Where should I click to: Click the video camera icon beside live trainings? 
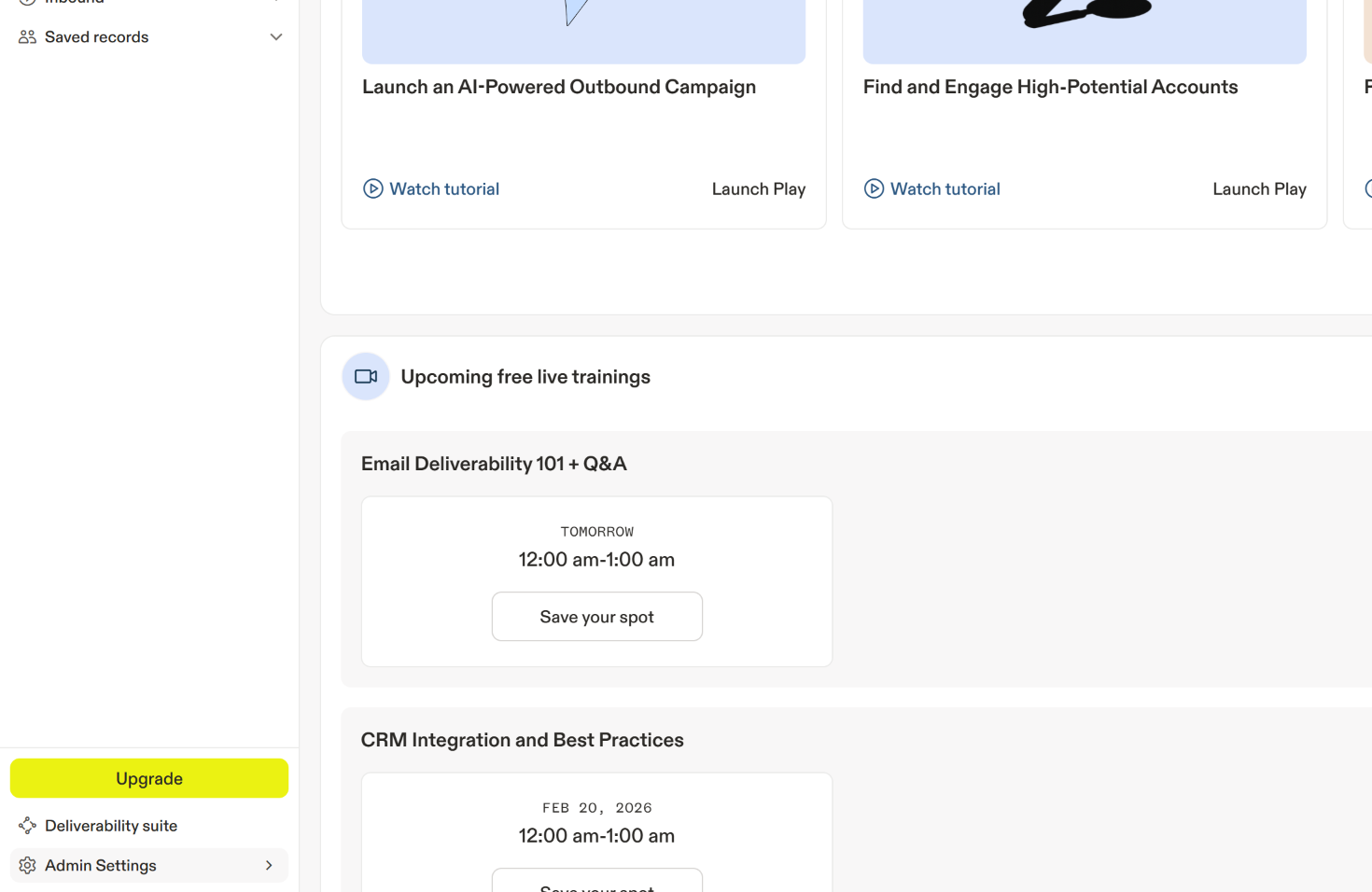point(366,377)
